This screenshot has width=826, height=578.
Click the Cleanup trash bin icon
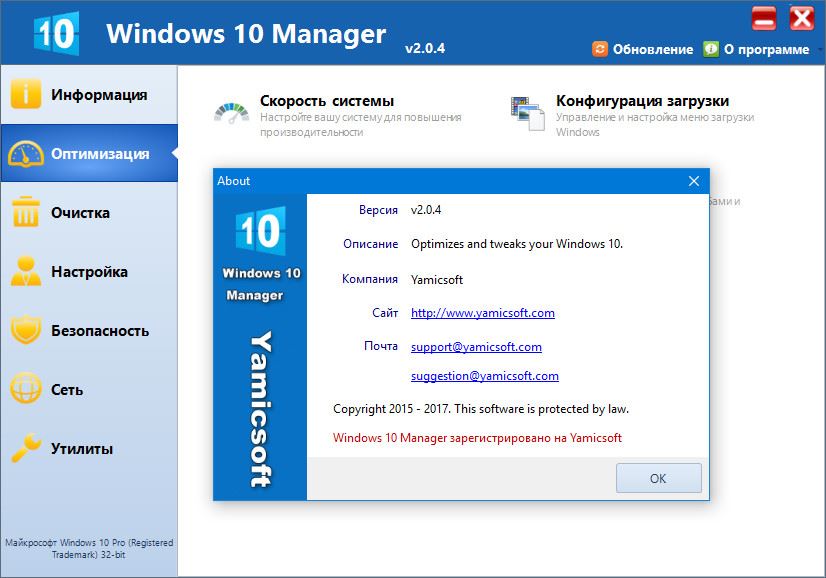coord(25,212)
